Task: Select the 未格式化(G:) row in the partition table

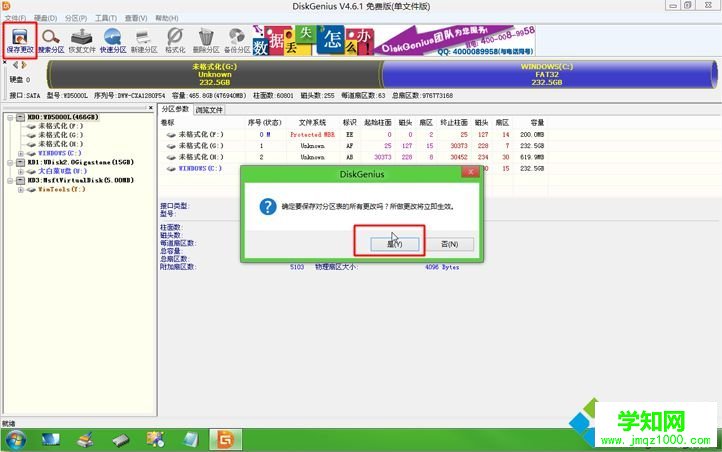Action: point(352,146)
